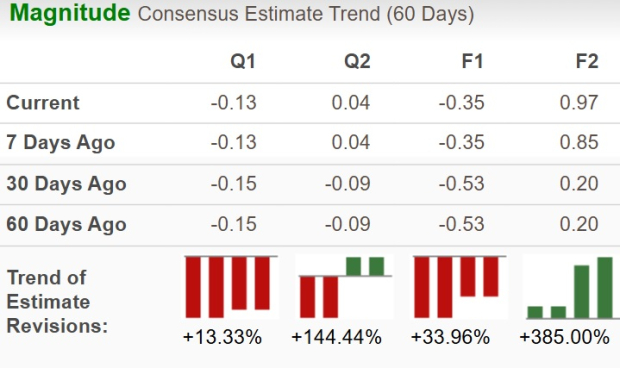Select the Q2 column header

tap(357, 61)
